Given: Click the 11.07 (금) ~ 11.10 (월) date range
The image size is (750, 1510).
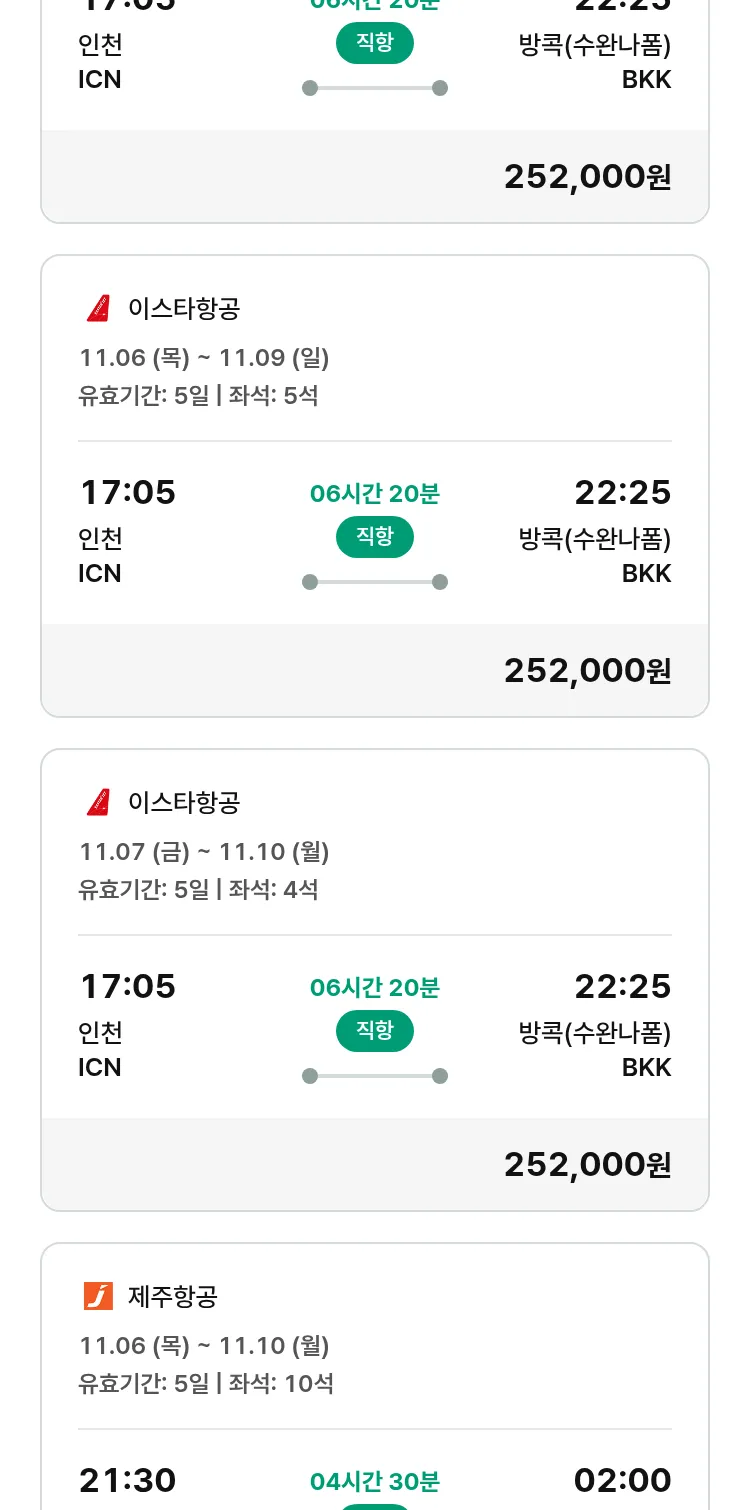Looking at the screenshot, I should (x=204, y=852).
